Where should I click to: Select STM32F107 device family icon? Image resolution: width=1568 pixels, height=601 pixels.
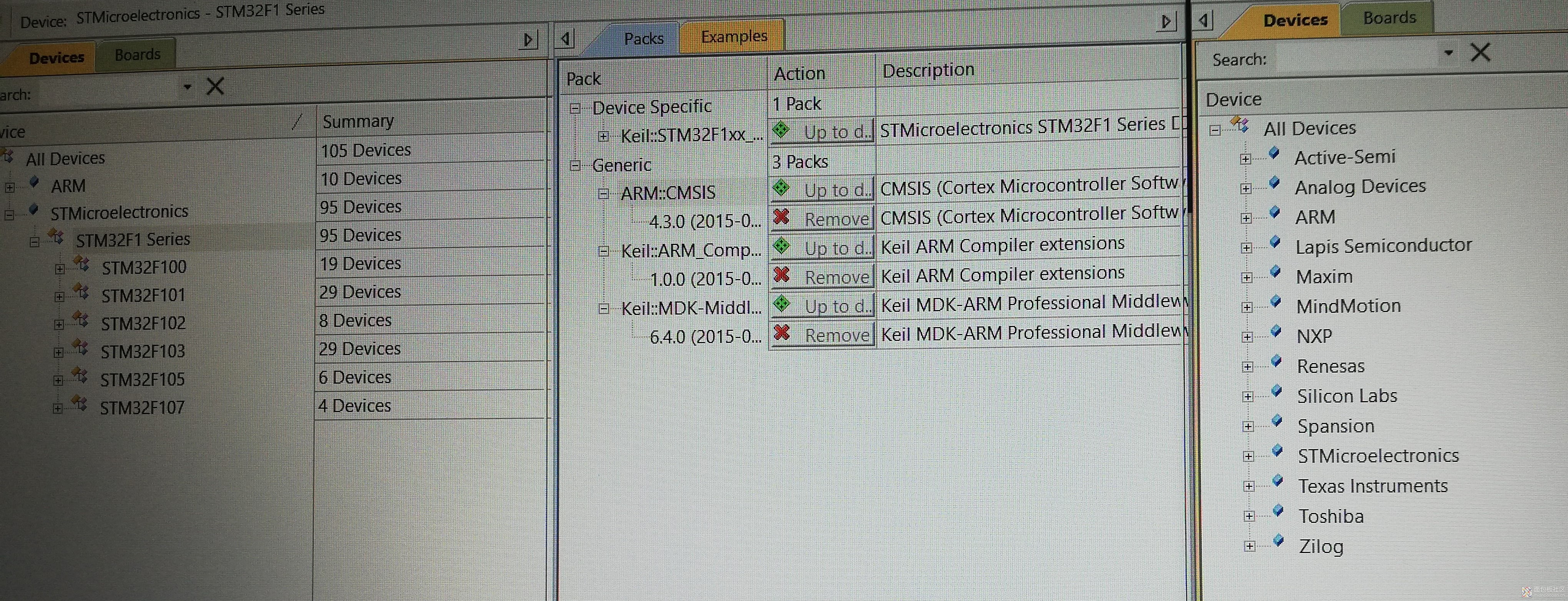pyautogui.click(x=79, y=404)
